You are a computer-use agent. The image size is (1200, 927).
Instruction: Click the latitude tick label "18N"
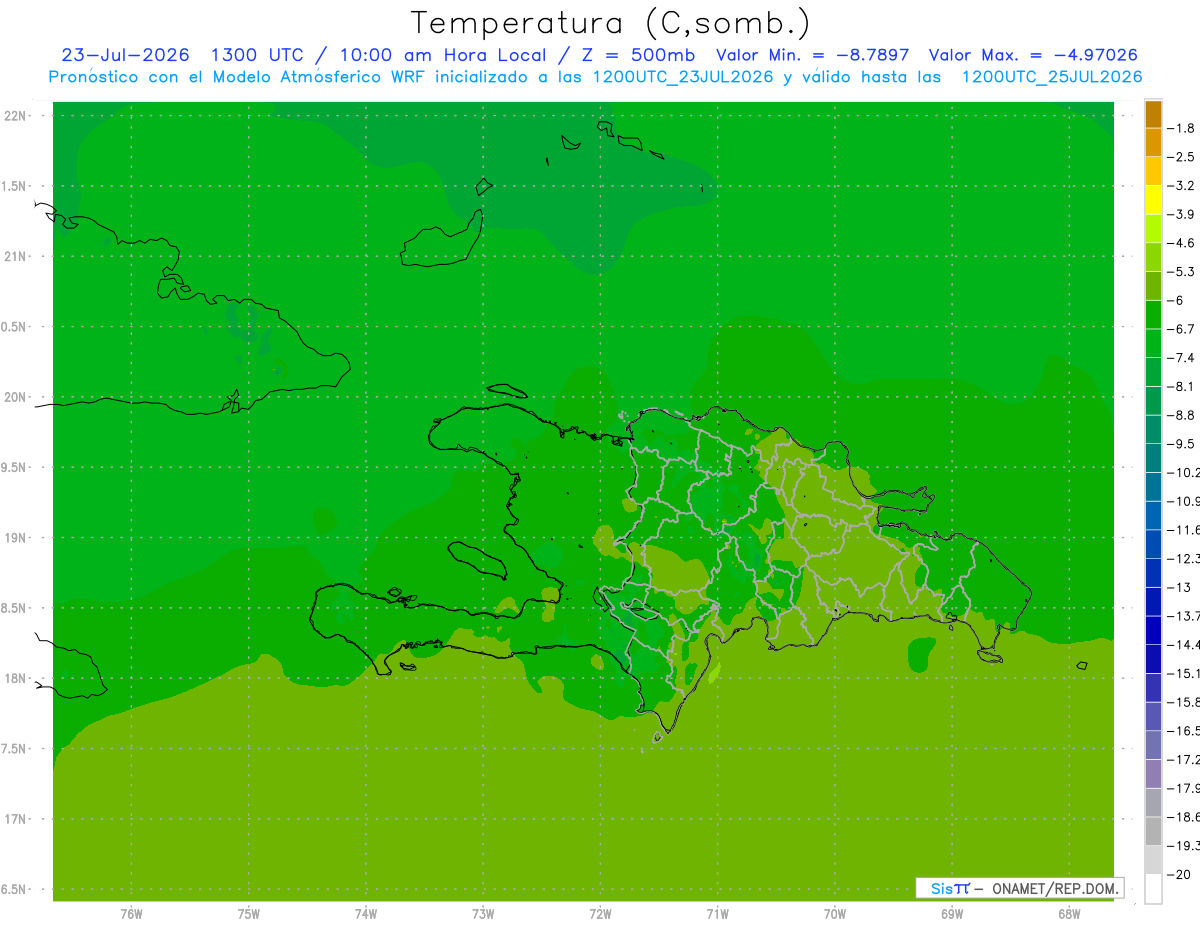point(16,679)
